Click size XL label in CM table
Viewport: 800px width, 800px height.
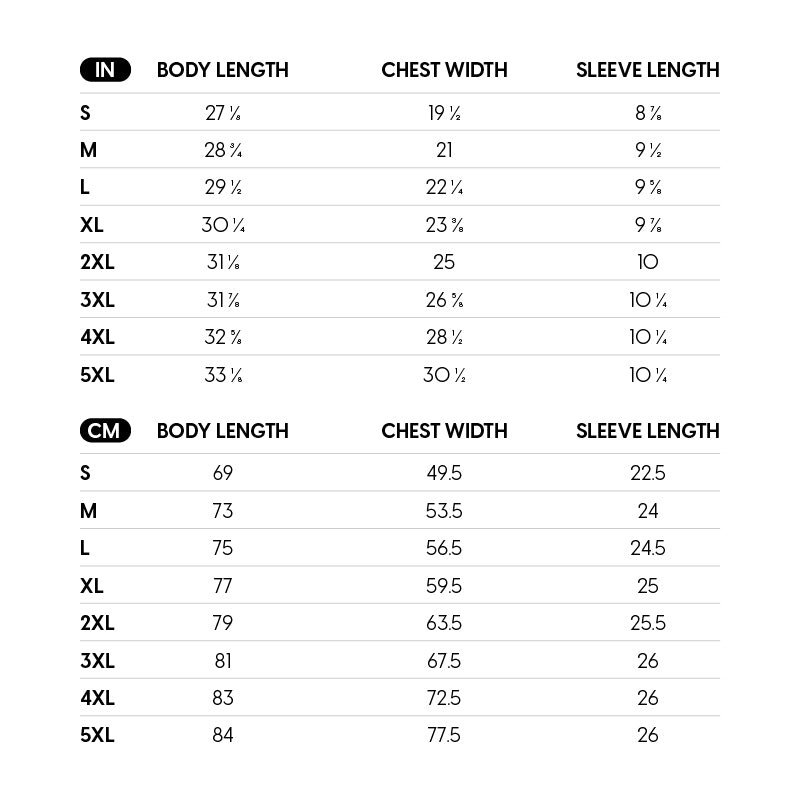tap(92, 586)
